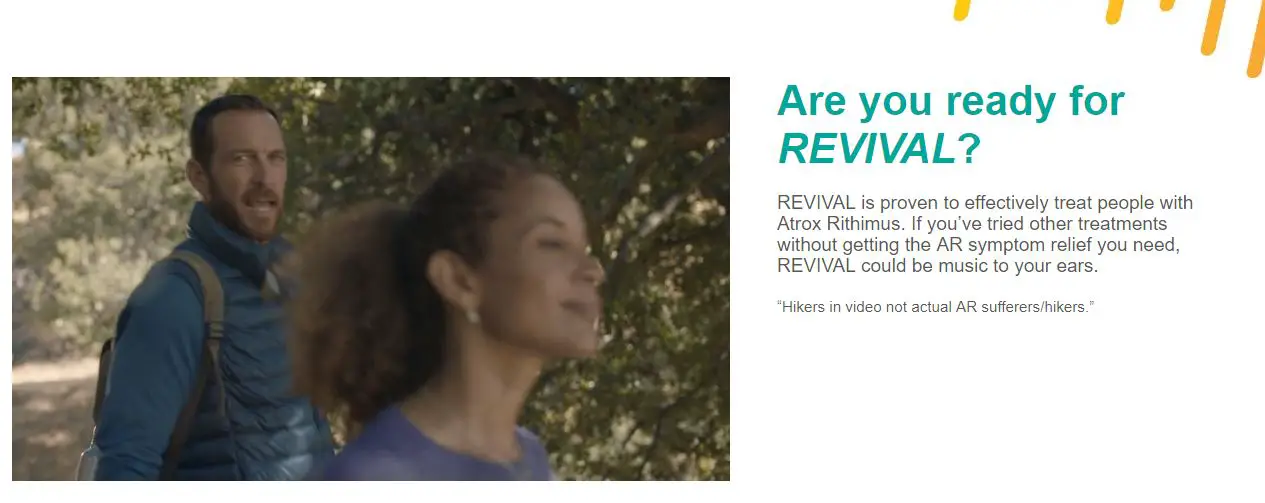Click the yellow decorative stroke at top

click(x=962, y=9)
